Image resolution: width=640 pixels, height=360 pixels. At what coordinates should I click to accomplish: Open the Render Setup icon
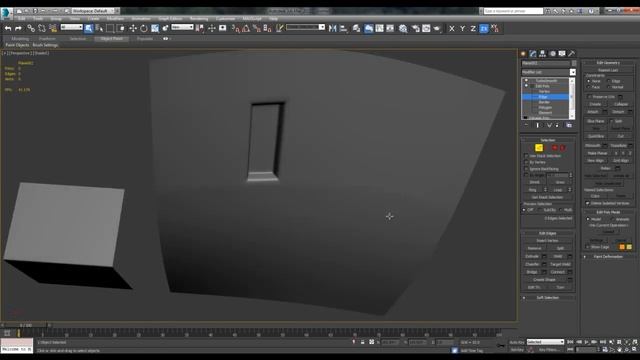click(x=416, y=28)
